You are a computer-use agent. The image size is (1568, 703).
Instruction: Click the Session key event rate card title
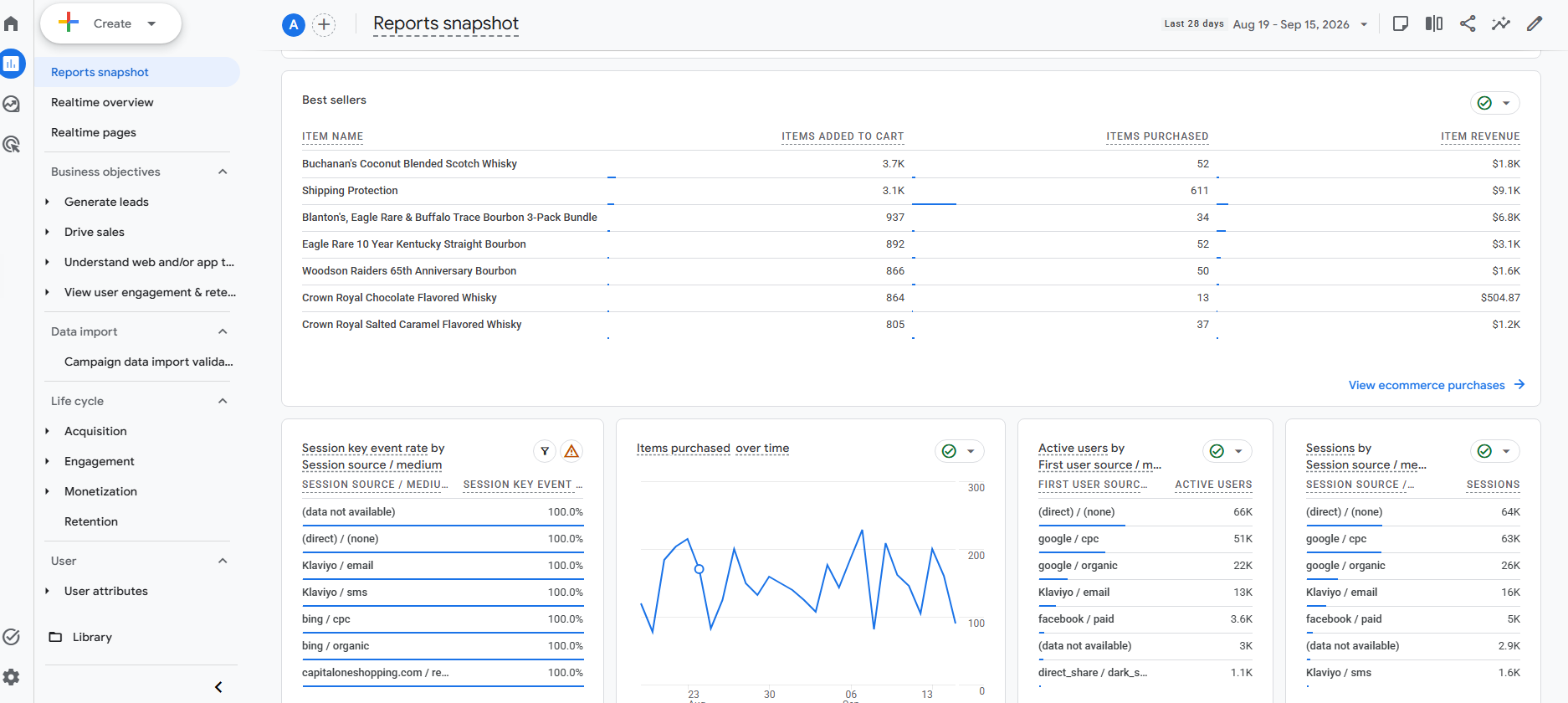[x=373, y=456]
